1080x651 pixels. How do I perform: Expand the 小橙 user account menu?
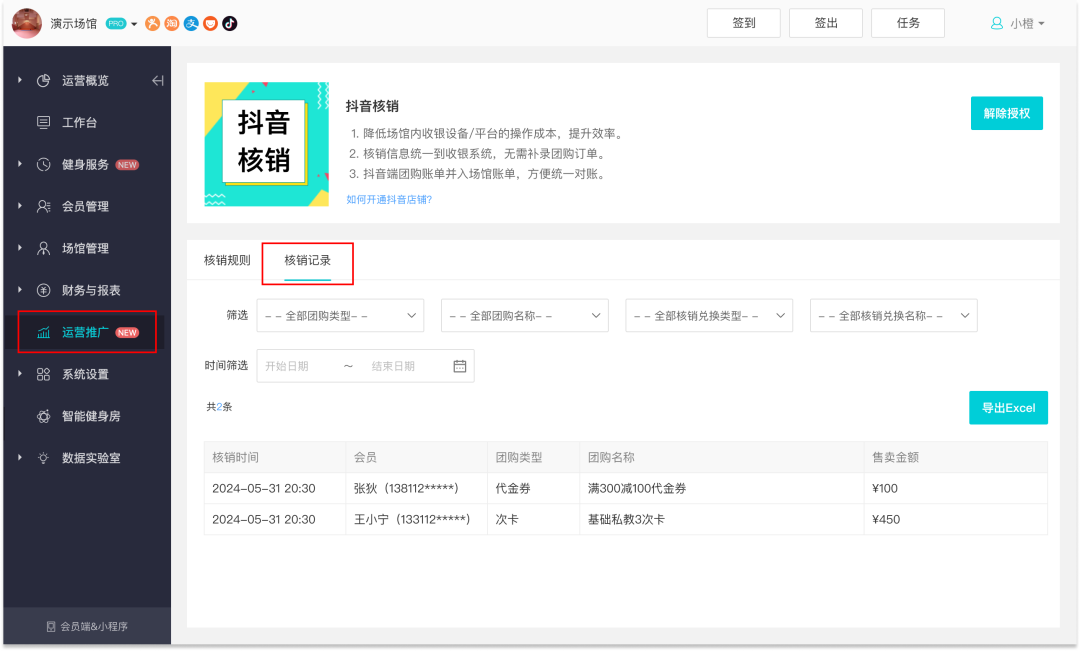tap(1018, 23)
